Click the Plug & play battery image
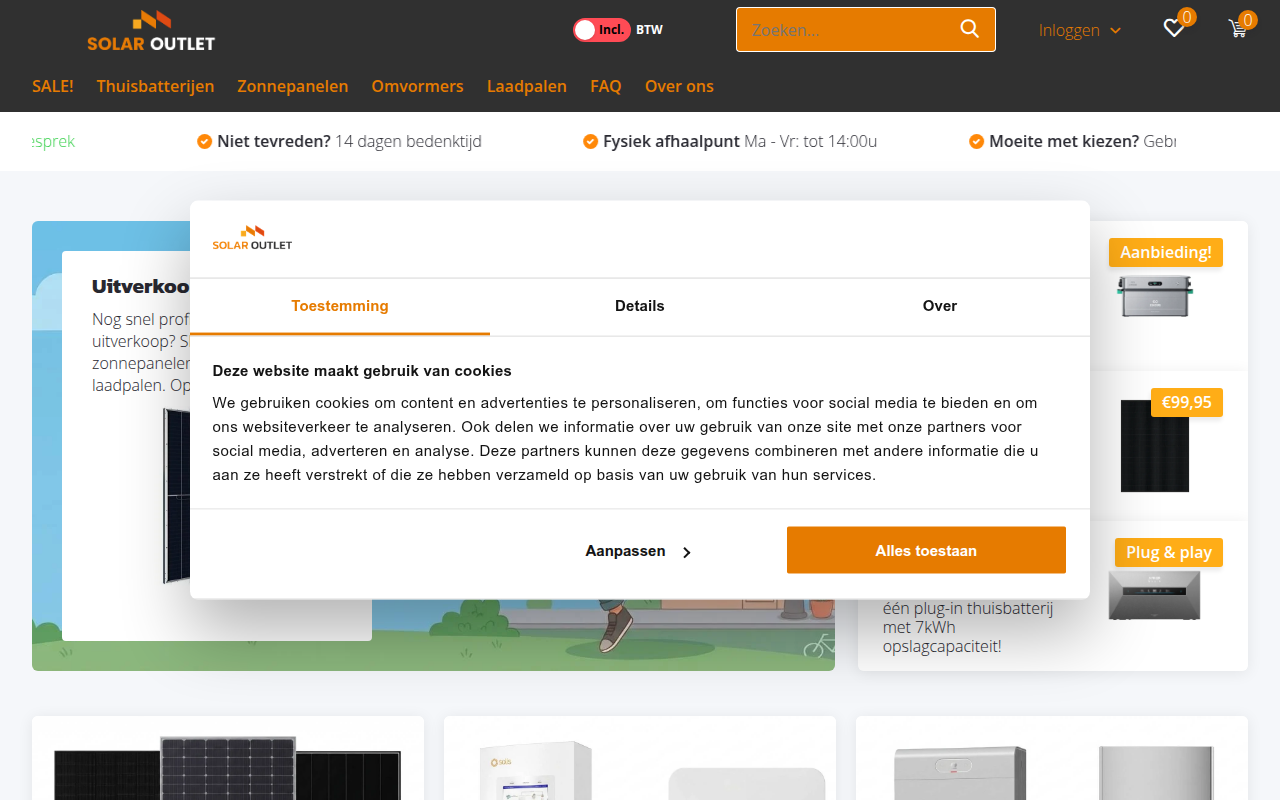The image size is (1280, 800). click(x=1154, y=595)
